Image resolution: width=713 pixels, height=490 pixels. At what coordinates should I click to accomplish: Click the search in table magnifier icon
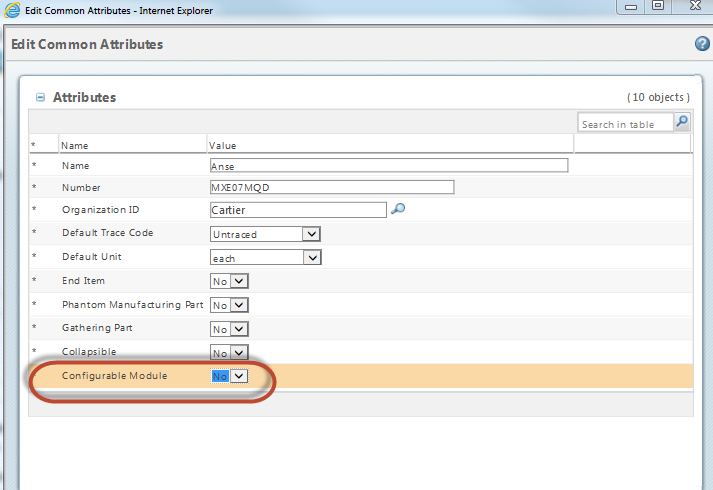tap(682, 121)
